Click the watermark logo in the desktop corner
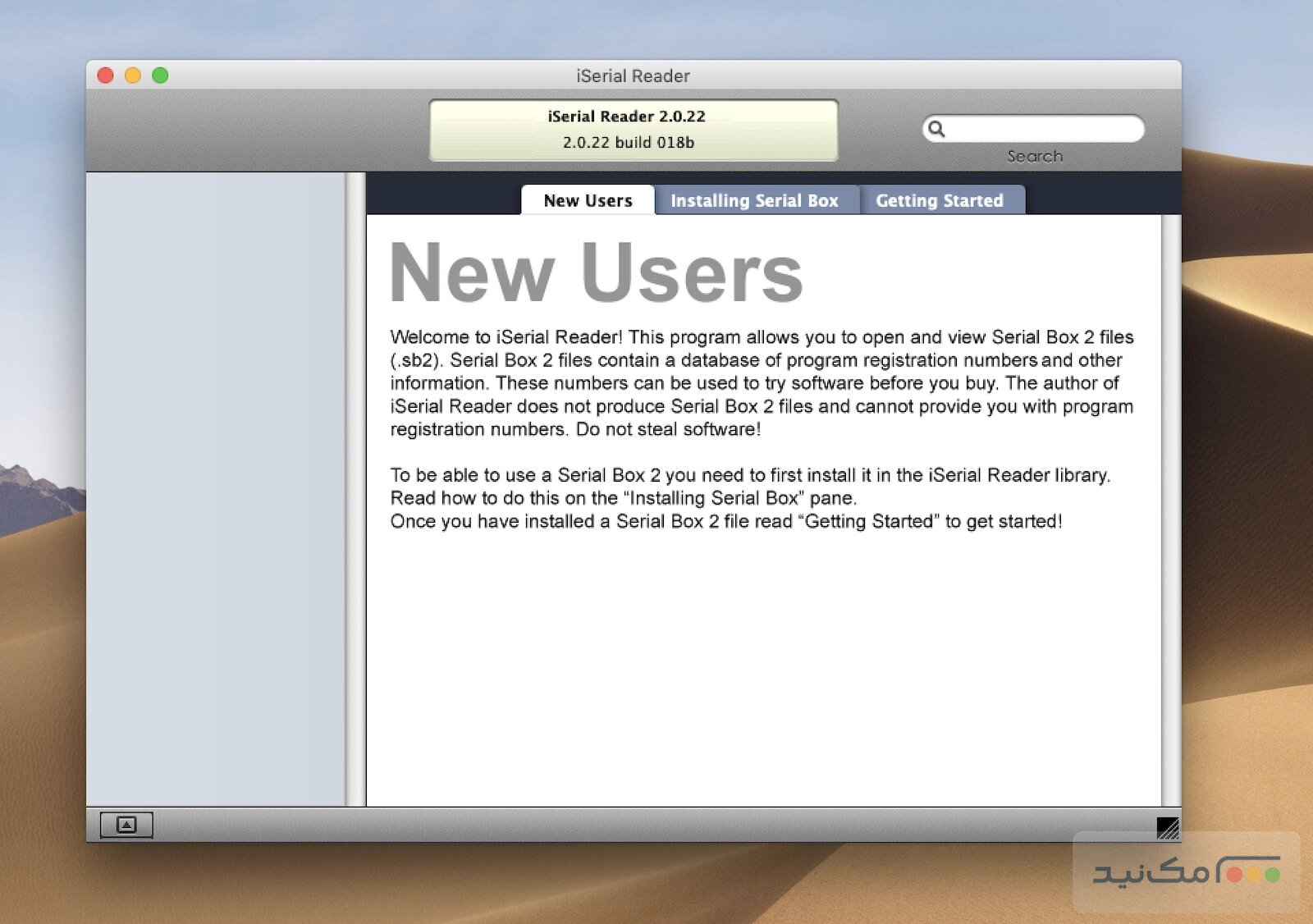This screenshot has height=924, width=1313. [x=1186, y=873]
